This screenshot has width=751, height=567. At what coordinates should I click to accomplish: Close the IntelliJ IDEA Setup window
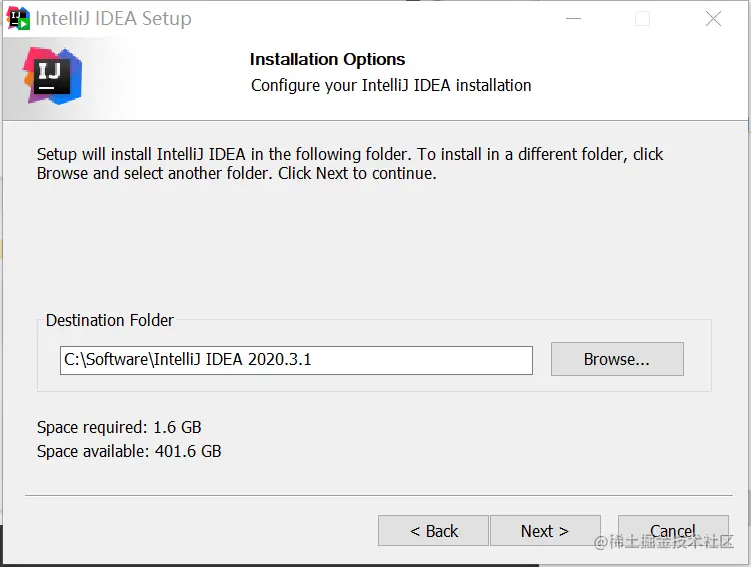[x=713, y=19]
